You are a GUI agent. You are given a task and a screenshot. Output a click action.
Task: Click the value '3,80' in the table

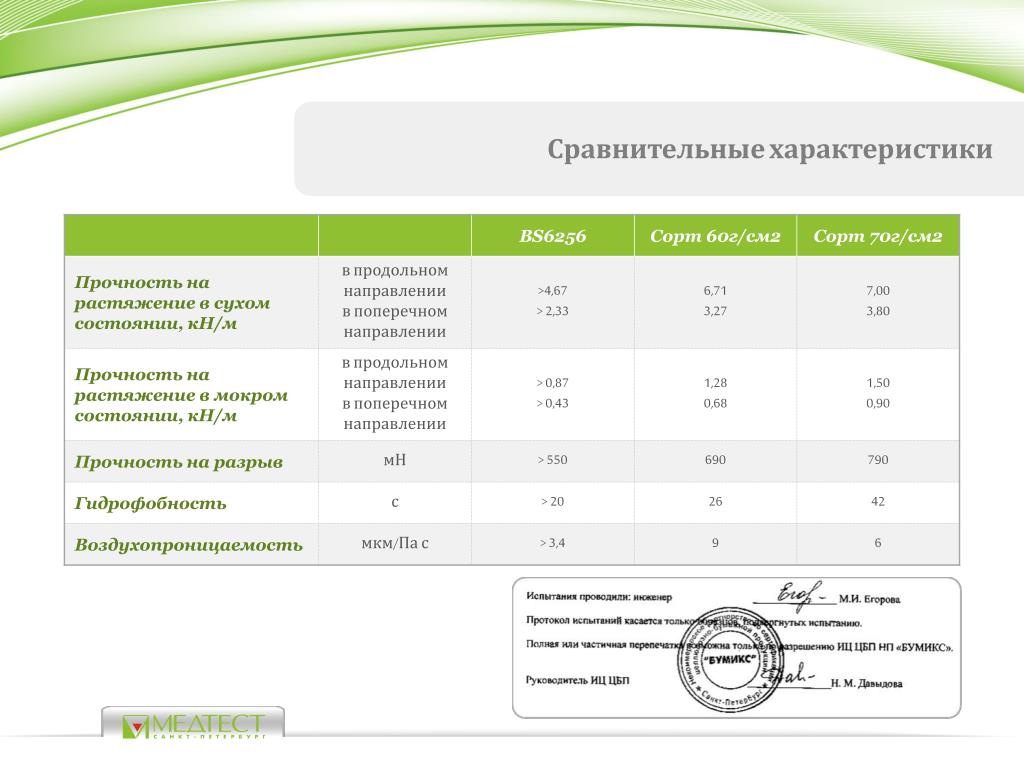(x=878, y=311)
